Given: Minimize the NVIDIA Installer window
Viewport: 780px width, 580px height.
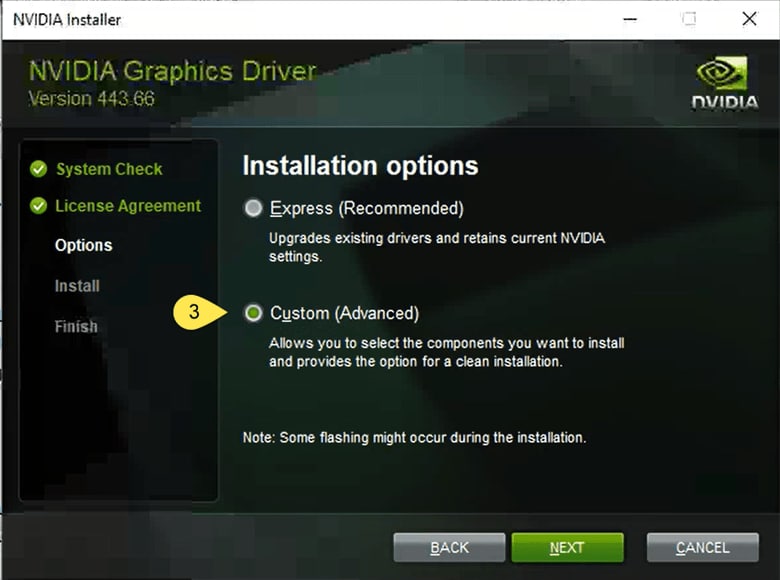Looking at the screenshot, I should [x=630, y=19].
